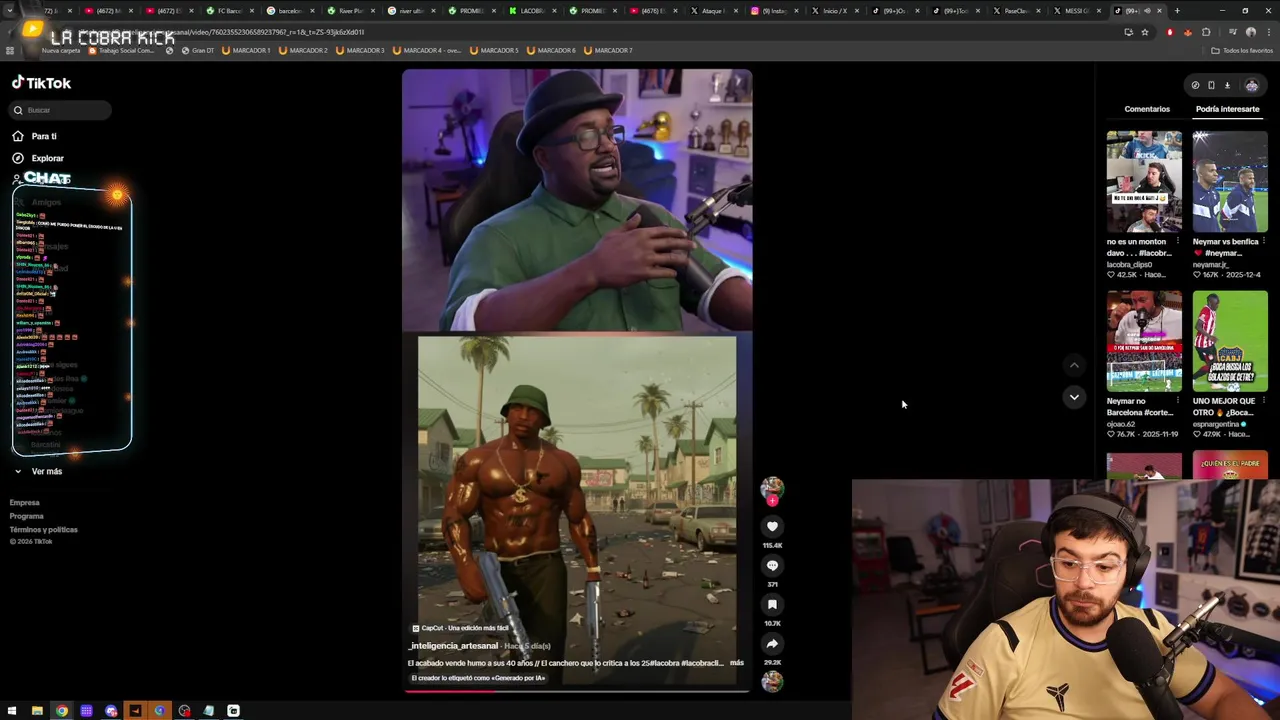This screenshot has height=720, width=1280.
Task: Open the MARCADOR 2 bookmark
Action: (303, 50)
